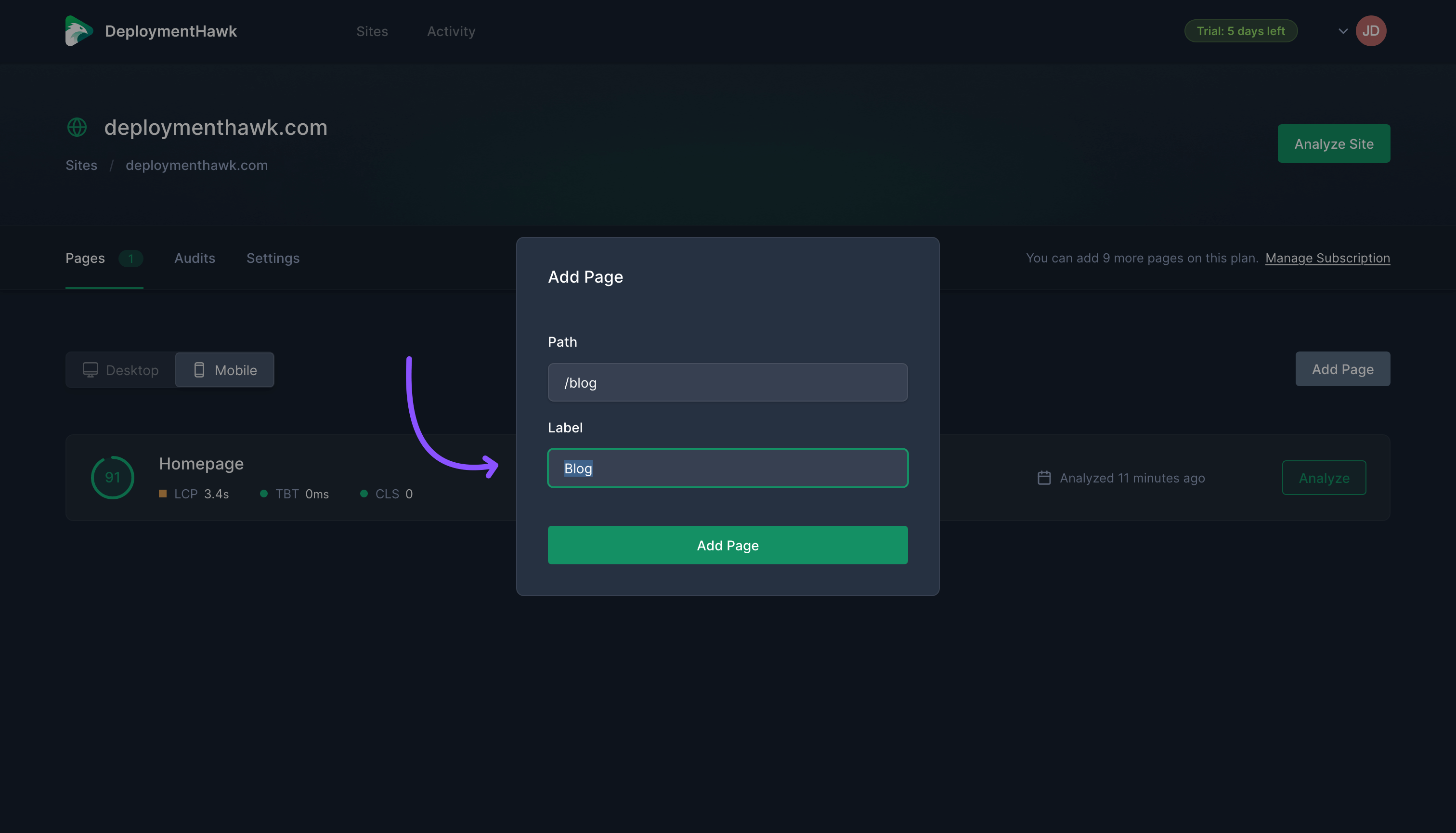Click the TBT 0ms metric

coord(295,494)
